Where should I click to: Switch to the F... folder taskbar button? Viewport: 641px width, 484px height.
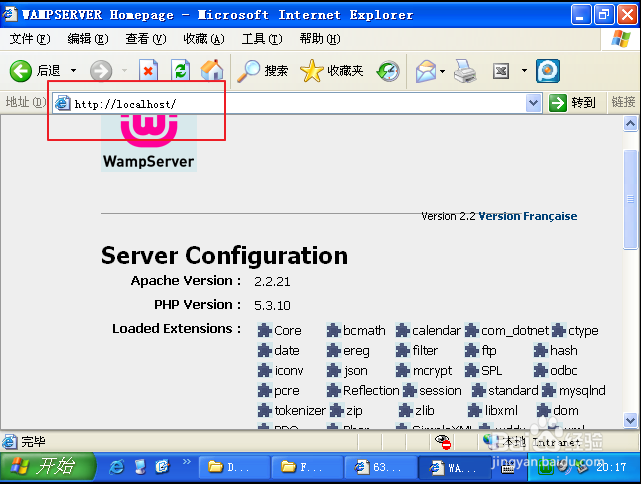(x=307, y=467)
